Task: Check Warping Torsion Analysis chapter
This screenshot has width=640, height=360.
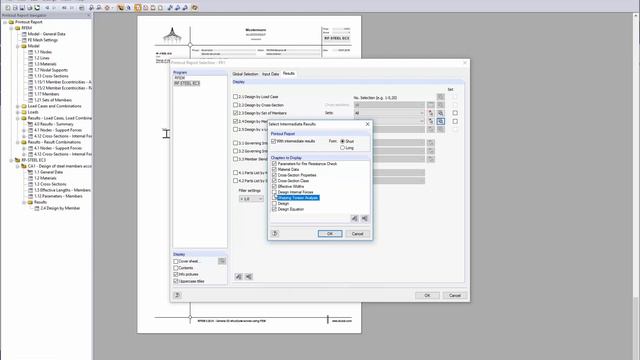Action: coord(274,198)
